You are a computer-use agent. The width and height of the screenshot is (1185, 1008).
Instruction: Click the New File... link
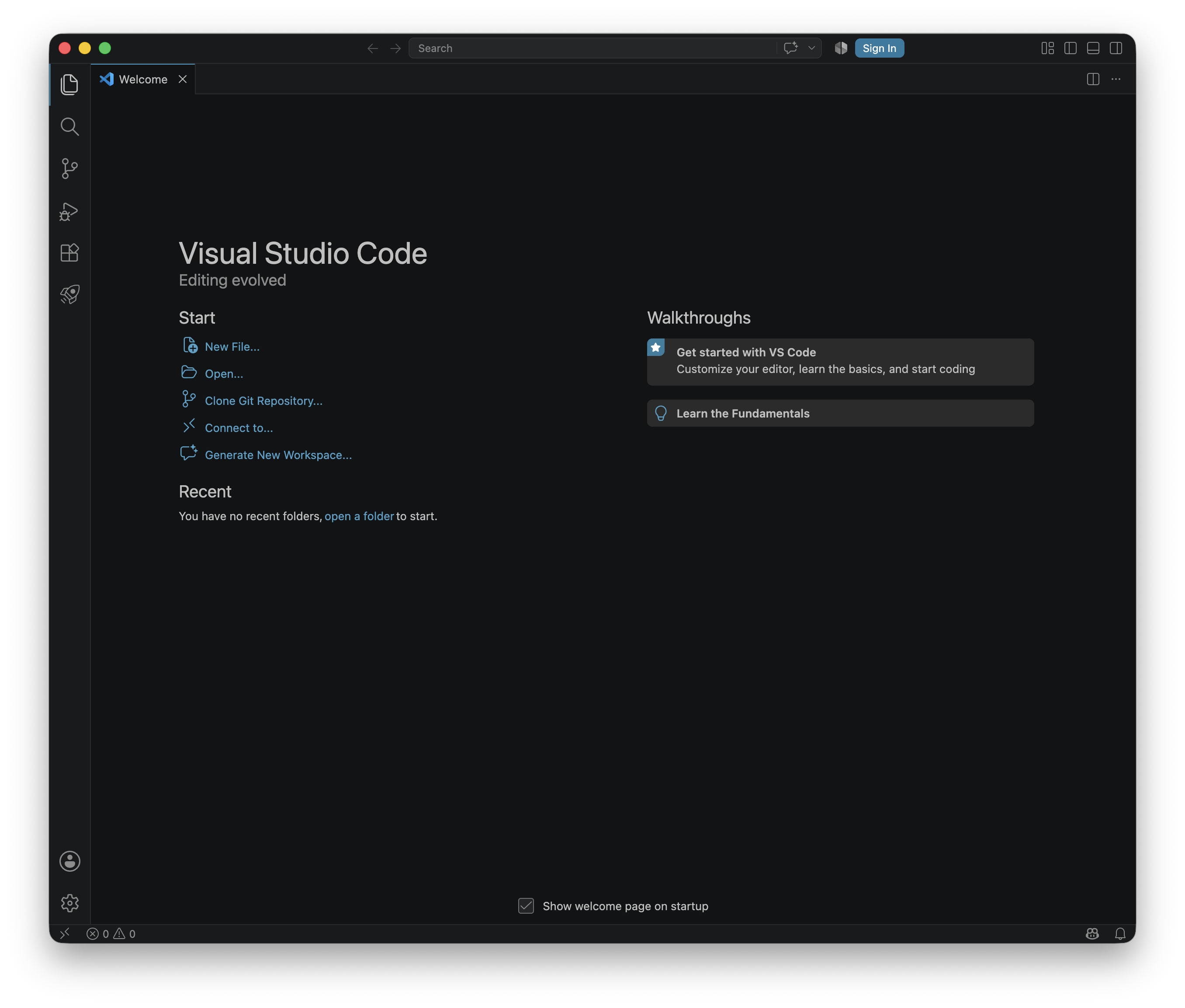(232, 347)
